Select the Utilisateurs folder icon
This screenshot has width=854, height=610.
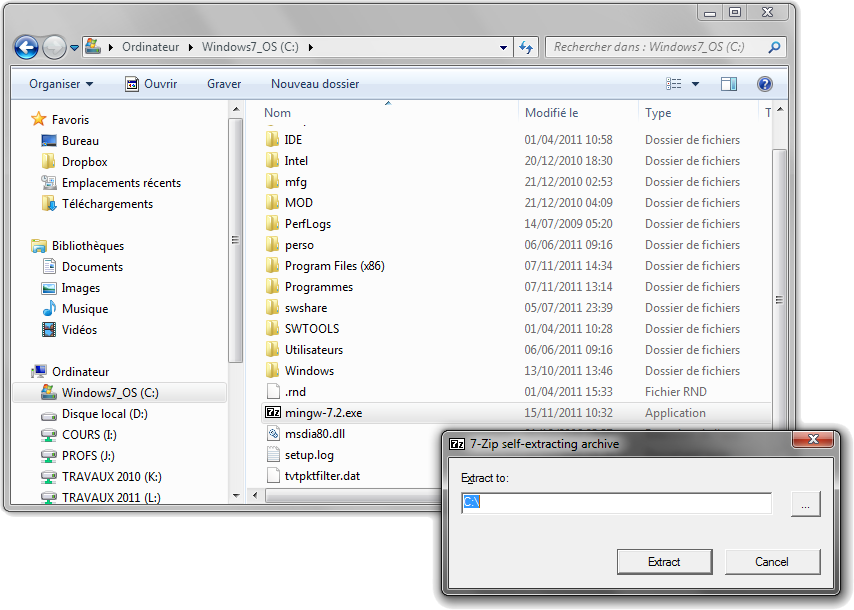(x=272, y=350)
